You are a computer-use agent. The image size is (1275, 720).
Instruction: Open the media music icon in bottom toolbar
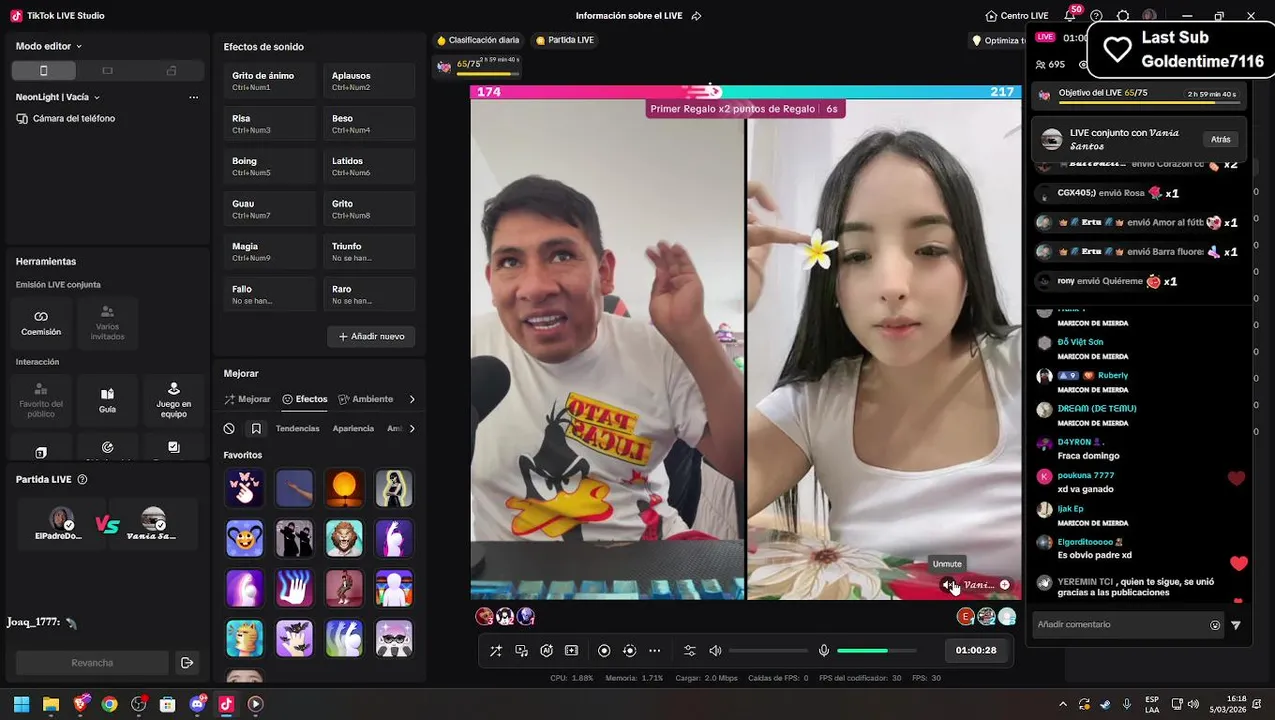[x=522, y=650]
